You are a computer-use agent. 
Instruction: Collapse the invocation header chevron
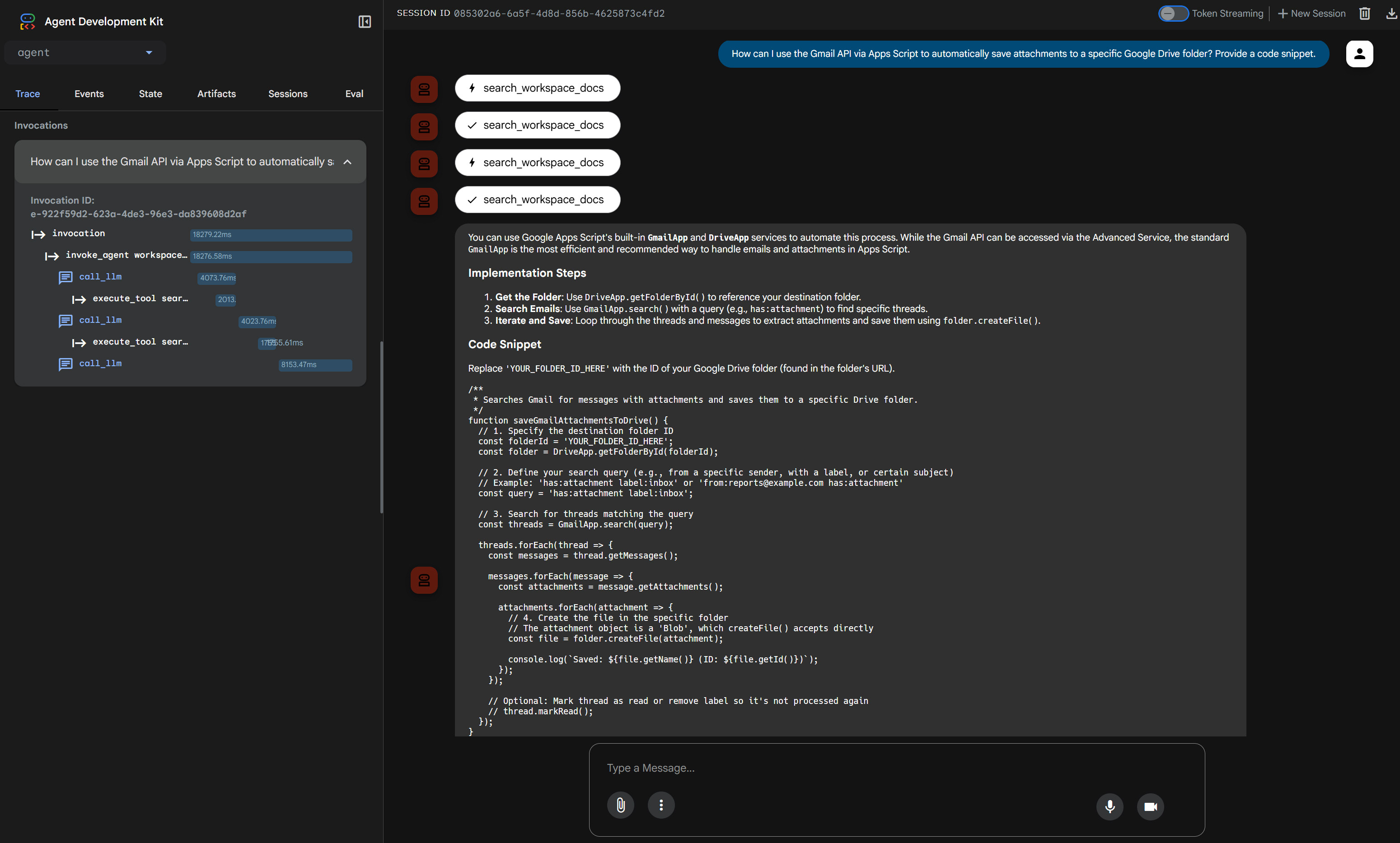point(347,162)
